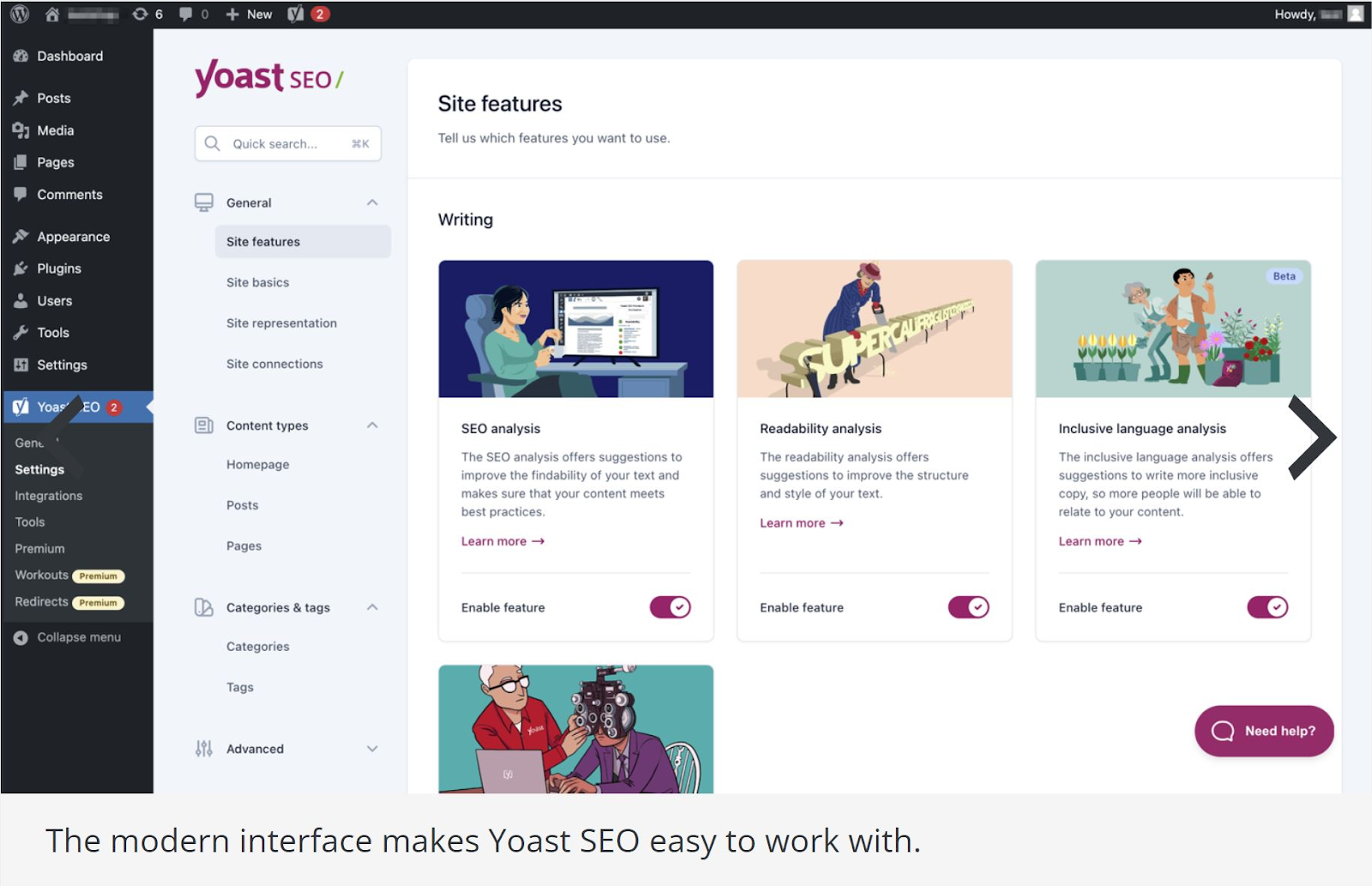The height and width of the screenshot is (886, 1372).
Task: Collapse menu icon in WordPress sidebar
Action: (x=21, y=637)
